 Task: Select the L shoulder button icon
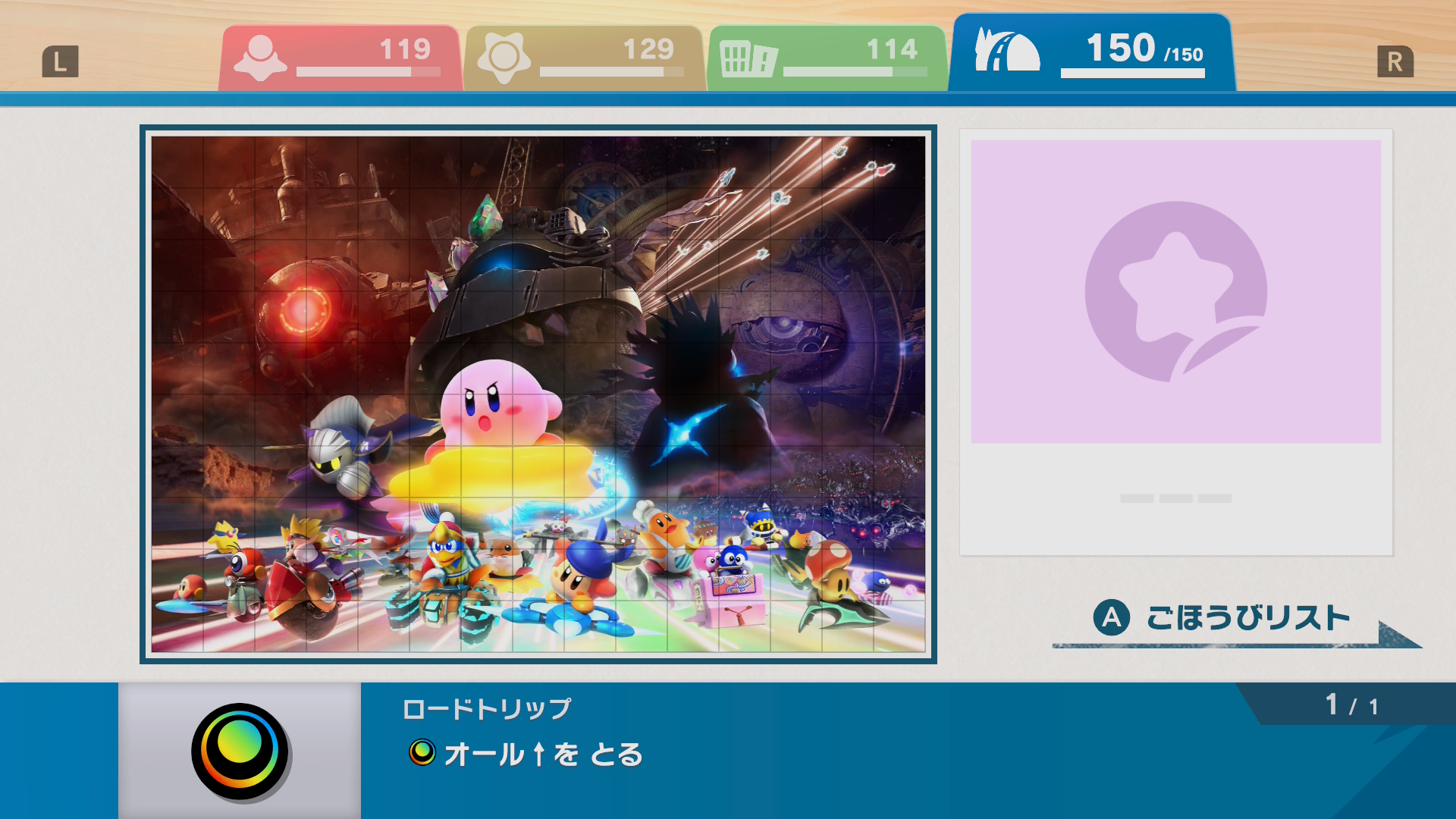61,61
